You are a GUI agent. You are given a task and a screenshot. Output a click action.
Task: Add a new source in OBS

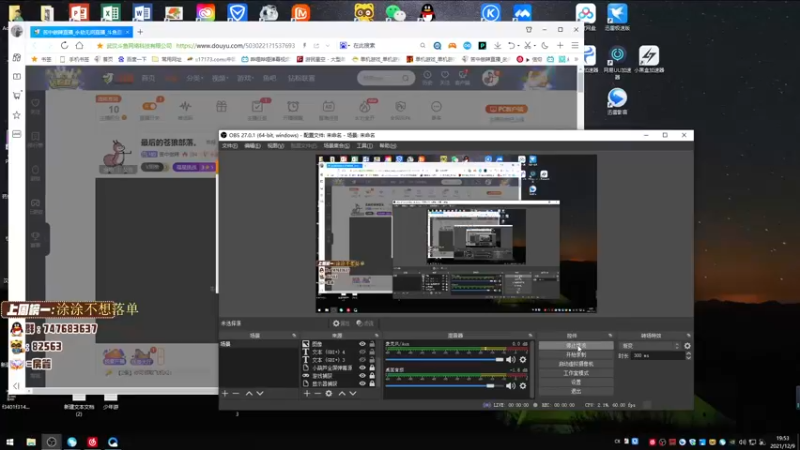307,393
